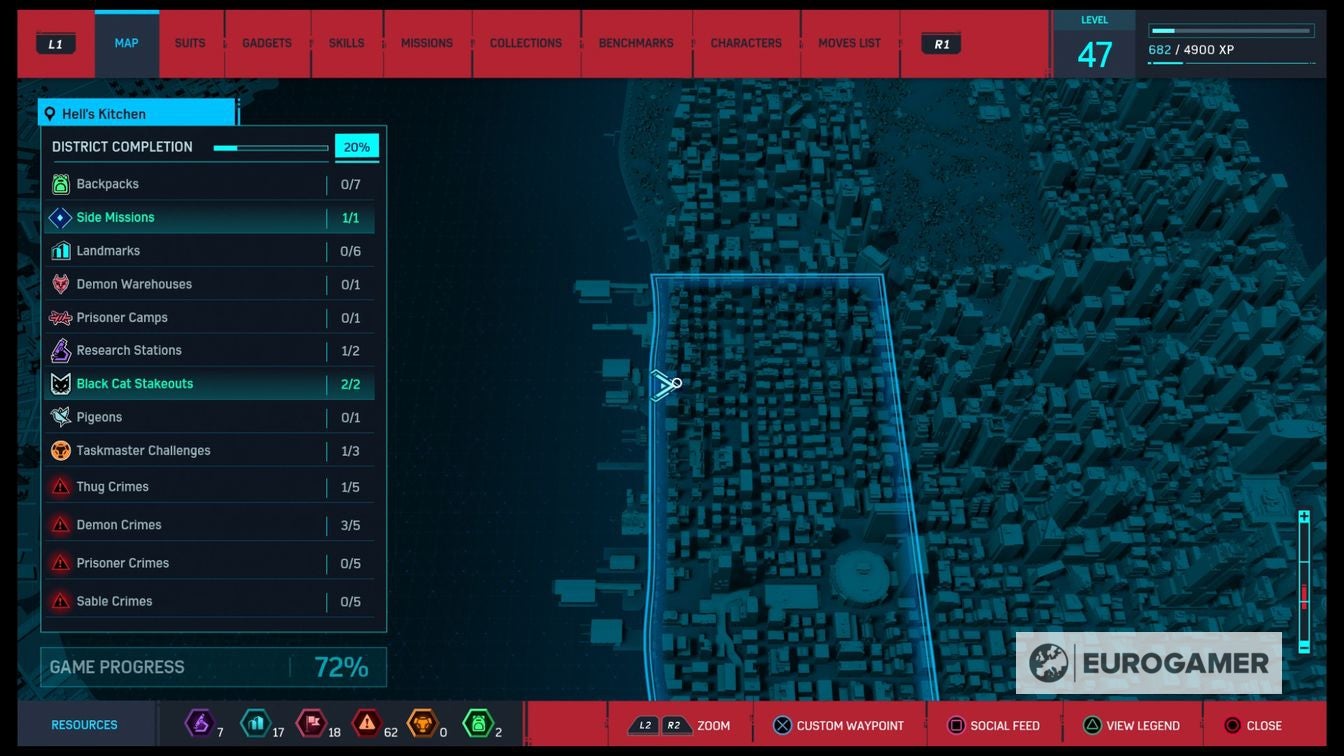Select the Side Missions row
Image resolution: width=1344 pixels, height=756 pixels.
coord(208,217)
